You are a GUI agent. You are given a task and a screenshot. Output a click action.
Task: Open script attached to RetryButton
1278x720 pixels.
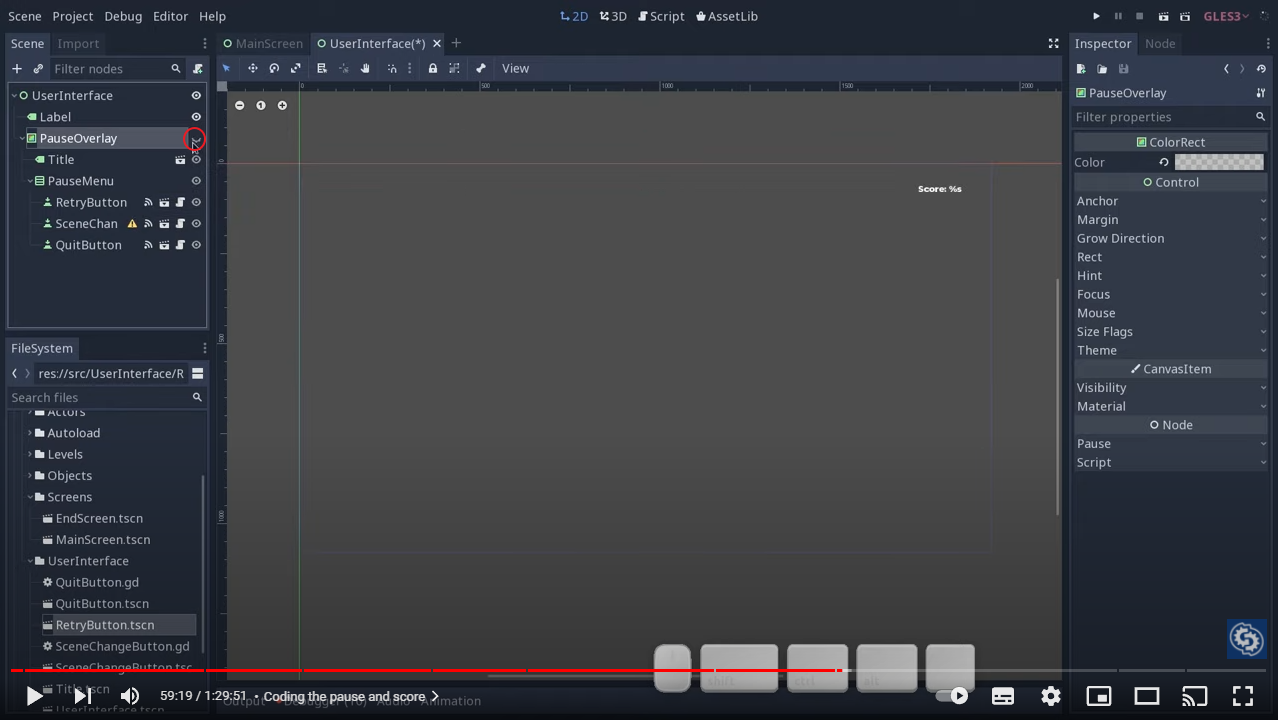(180, 202)
